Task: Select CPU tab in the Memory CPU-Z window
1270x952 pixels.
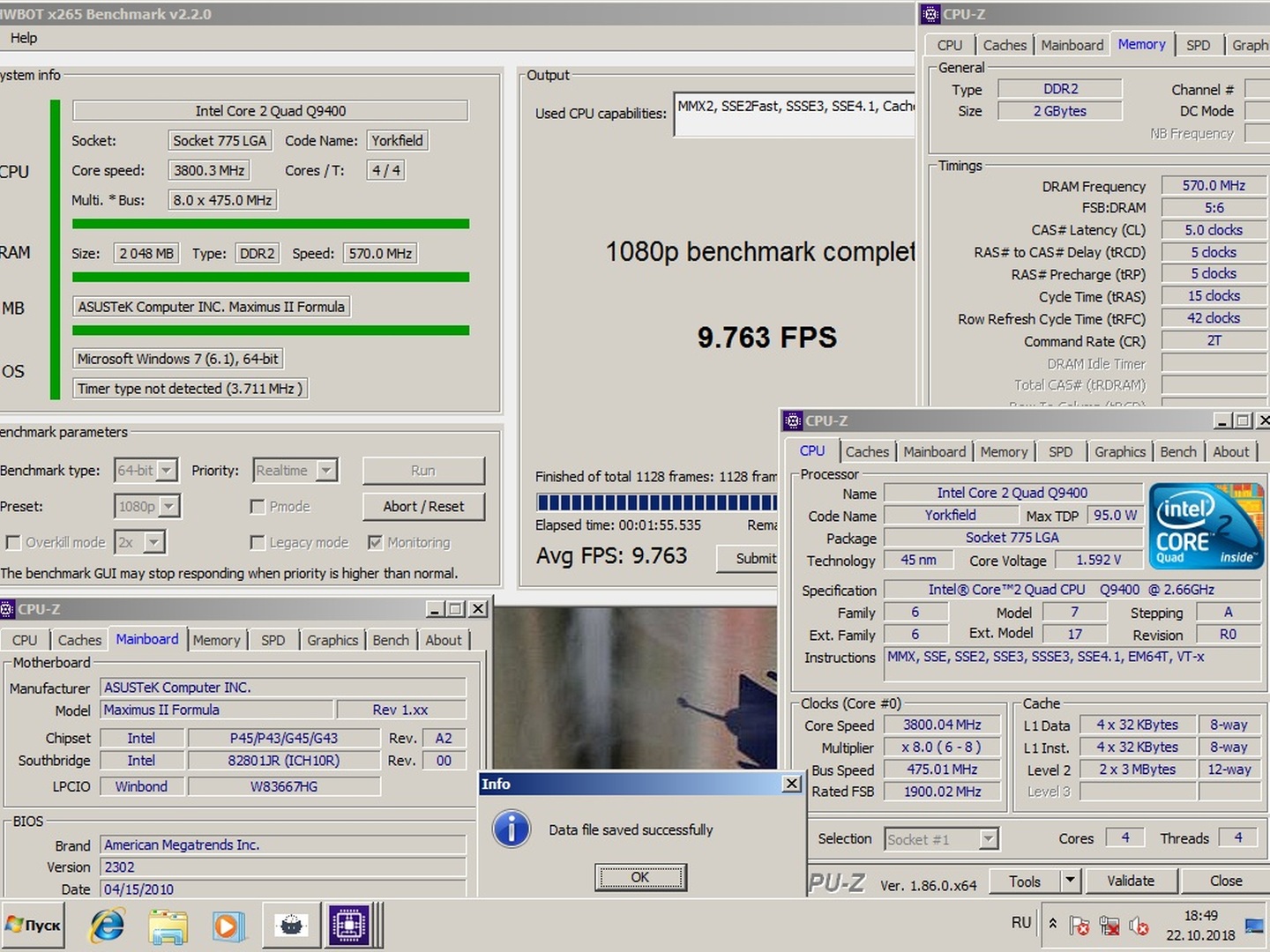Action: point(950,45)
